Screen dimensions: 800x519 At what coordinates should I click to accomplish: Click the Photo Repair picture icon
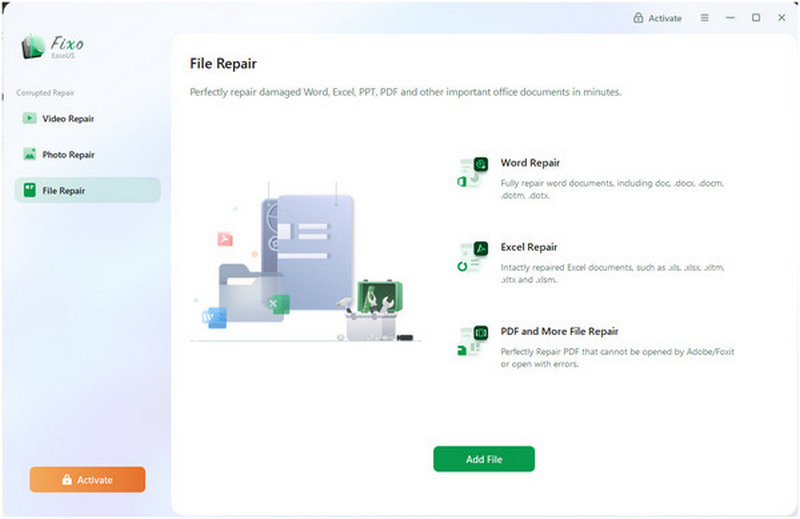coord(30,154)
